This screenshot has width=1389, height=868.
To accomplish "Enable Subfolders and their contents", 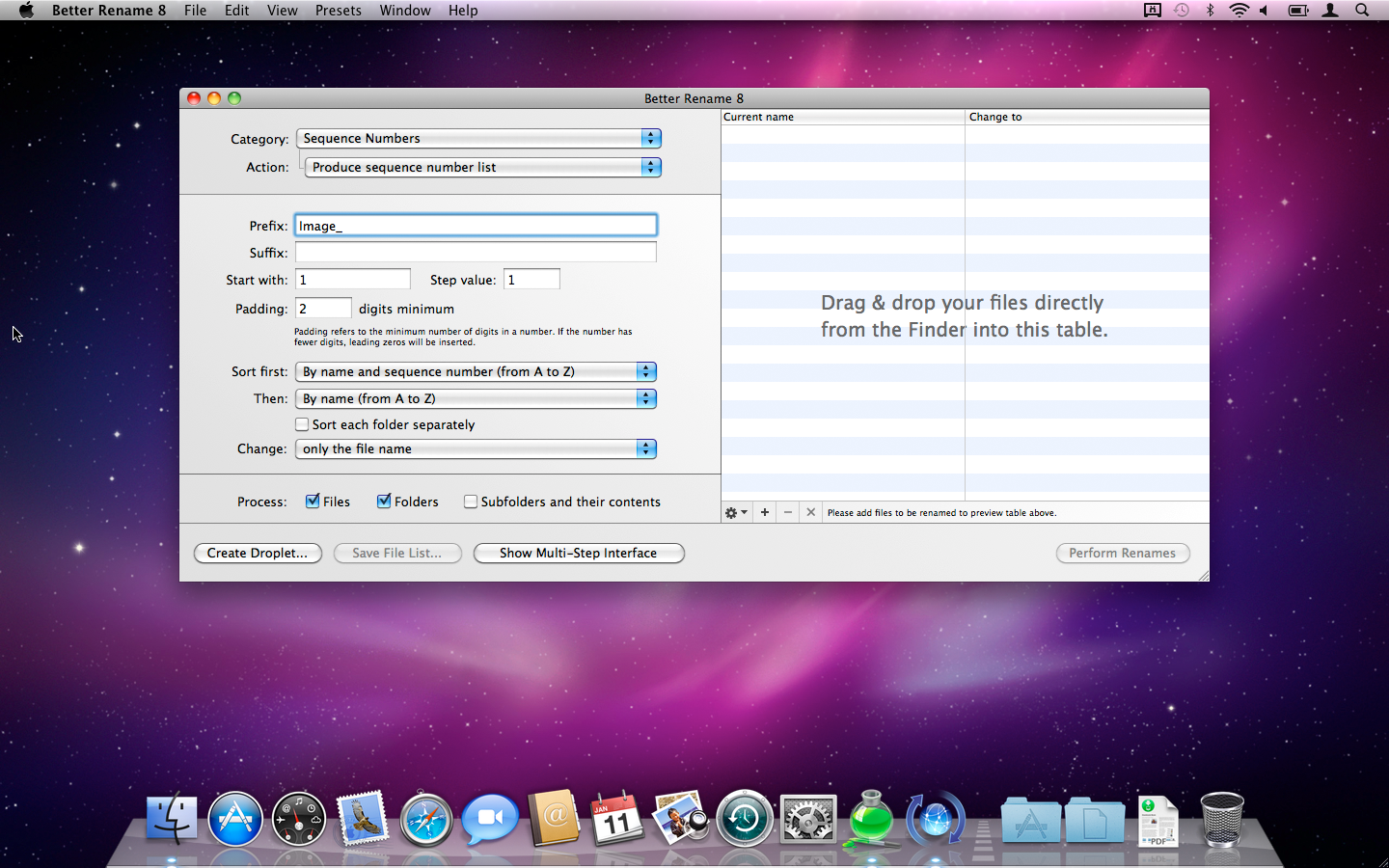I will click(x=471, y=502).
